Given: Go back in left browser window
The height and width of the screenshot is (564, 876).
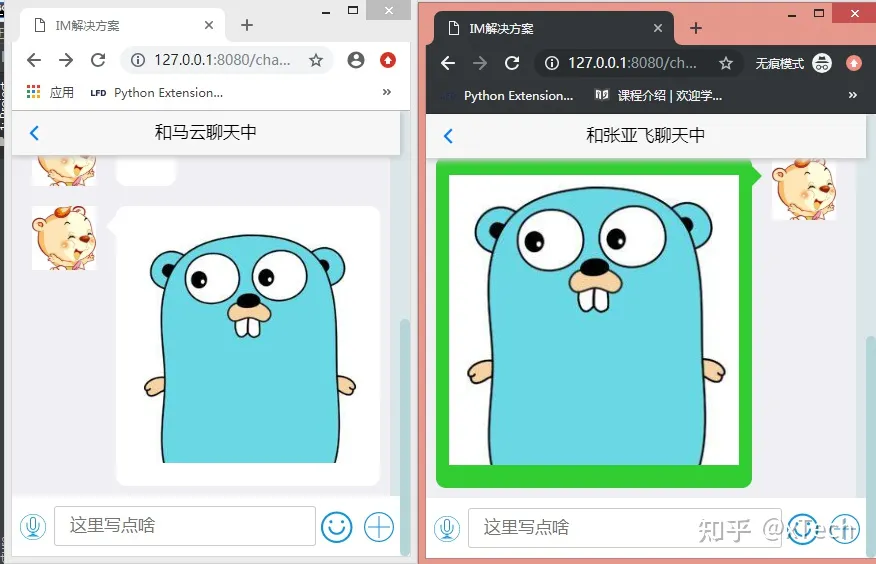Looking at the screenshot, I should click(34, 60).
